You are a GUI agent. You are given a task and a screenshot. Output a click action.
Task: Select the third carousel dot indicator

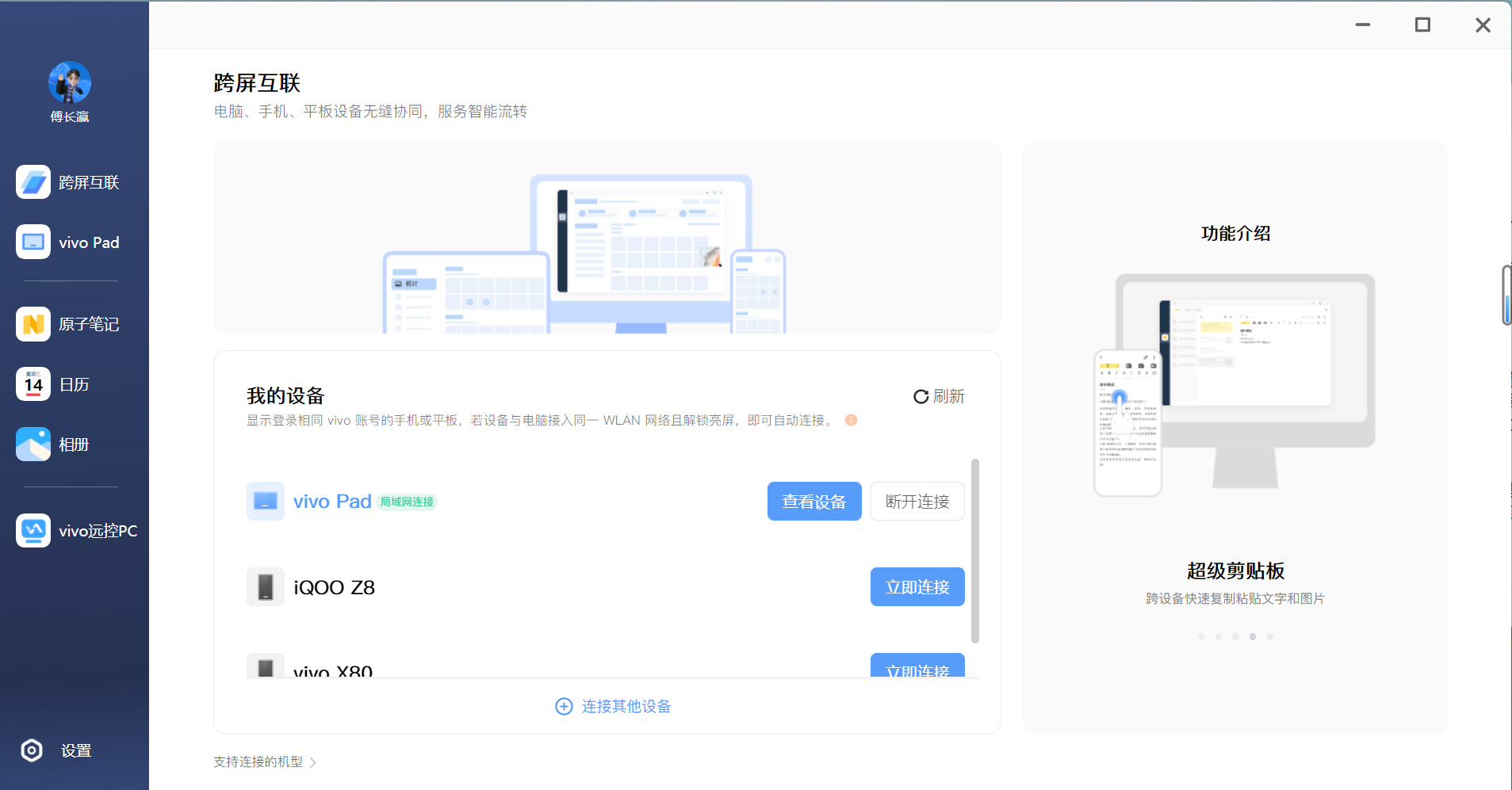point(1235,636)
